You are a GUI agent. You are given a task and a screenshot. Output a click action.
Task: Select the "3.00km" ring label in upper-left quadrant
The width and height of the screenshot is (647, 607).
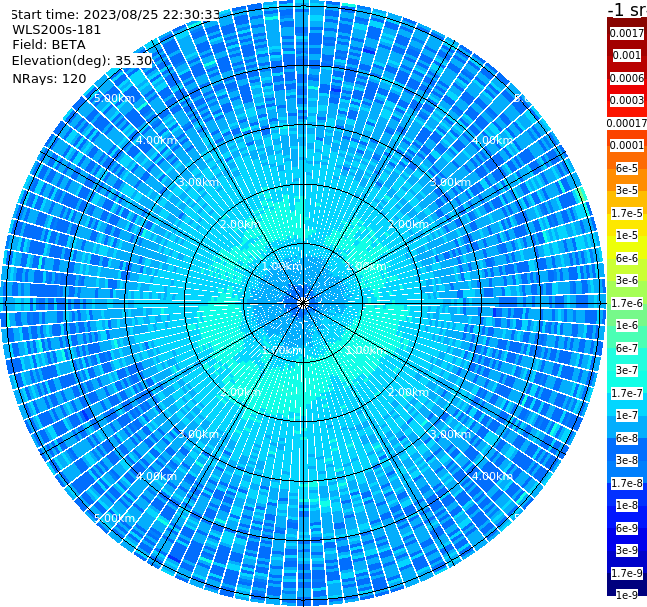[x=198, y=182]
